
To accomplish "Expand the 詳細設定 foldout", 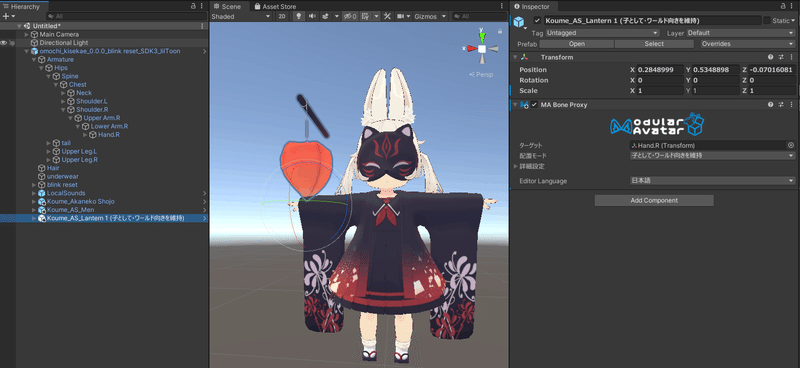I will point(515,166).
